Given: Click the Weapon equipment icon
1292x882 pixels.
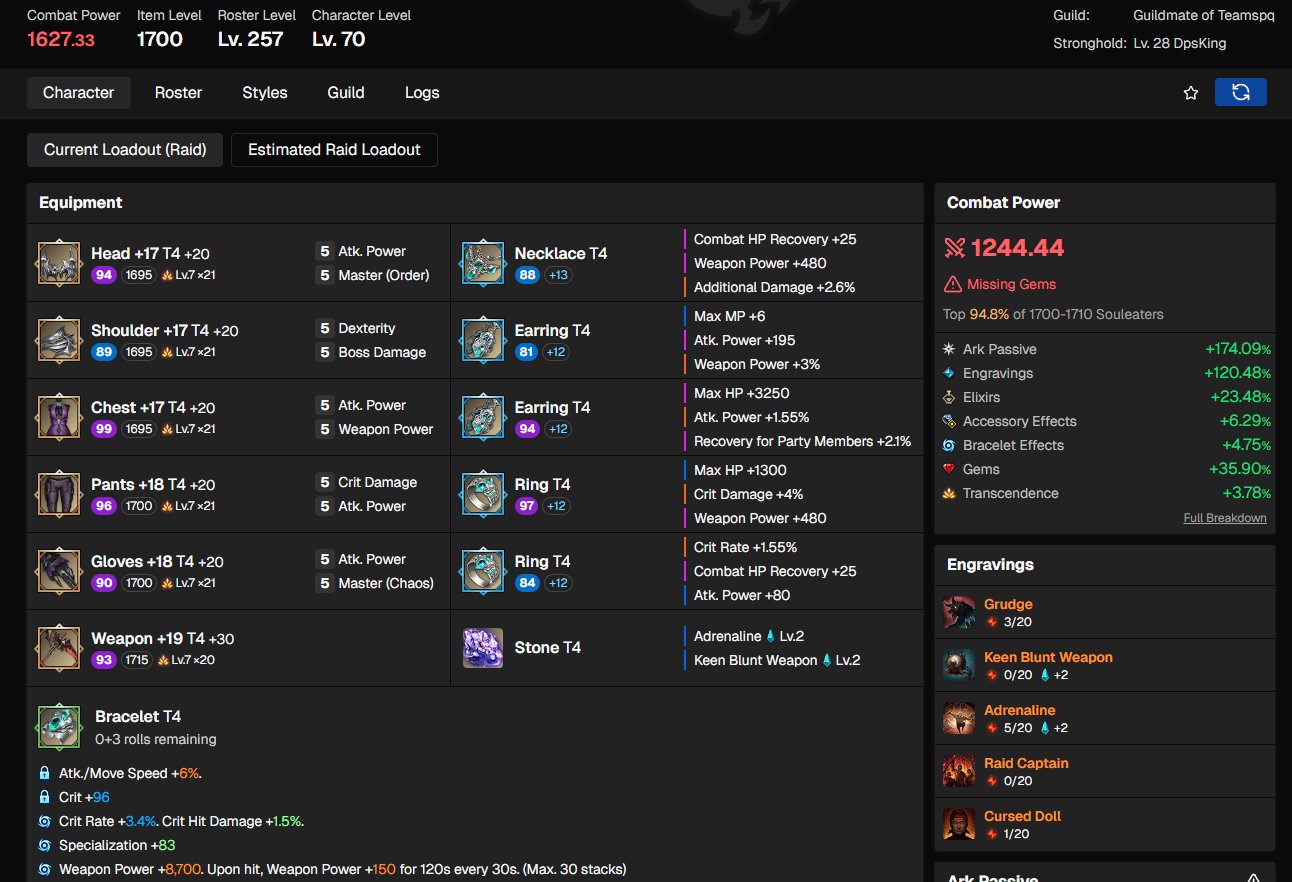Looking at the screenshot, I should pyautogui.click(x=59, y=648).
